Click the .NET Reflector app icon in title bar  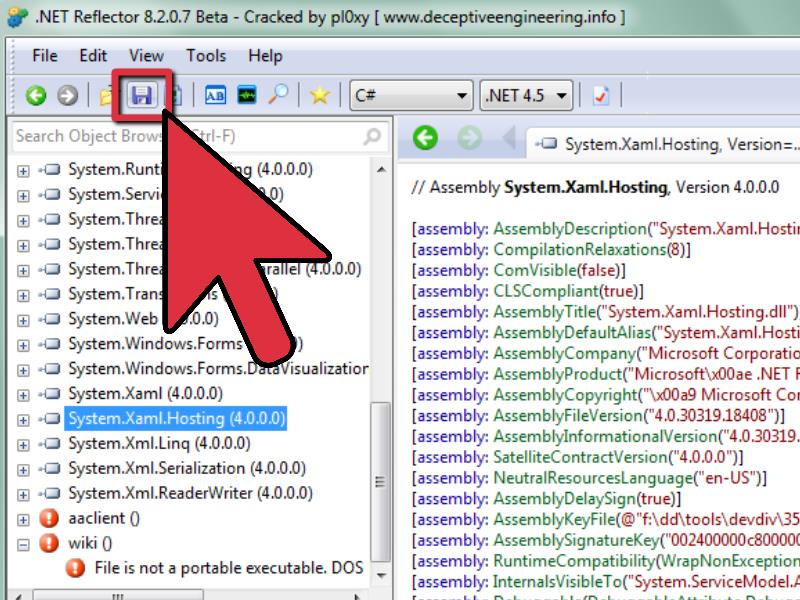18,16
